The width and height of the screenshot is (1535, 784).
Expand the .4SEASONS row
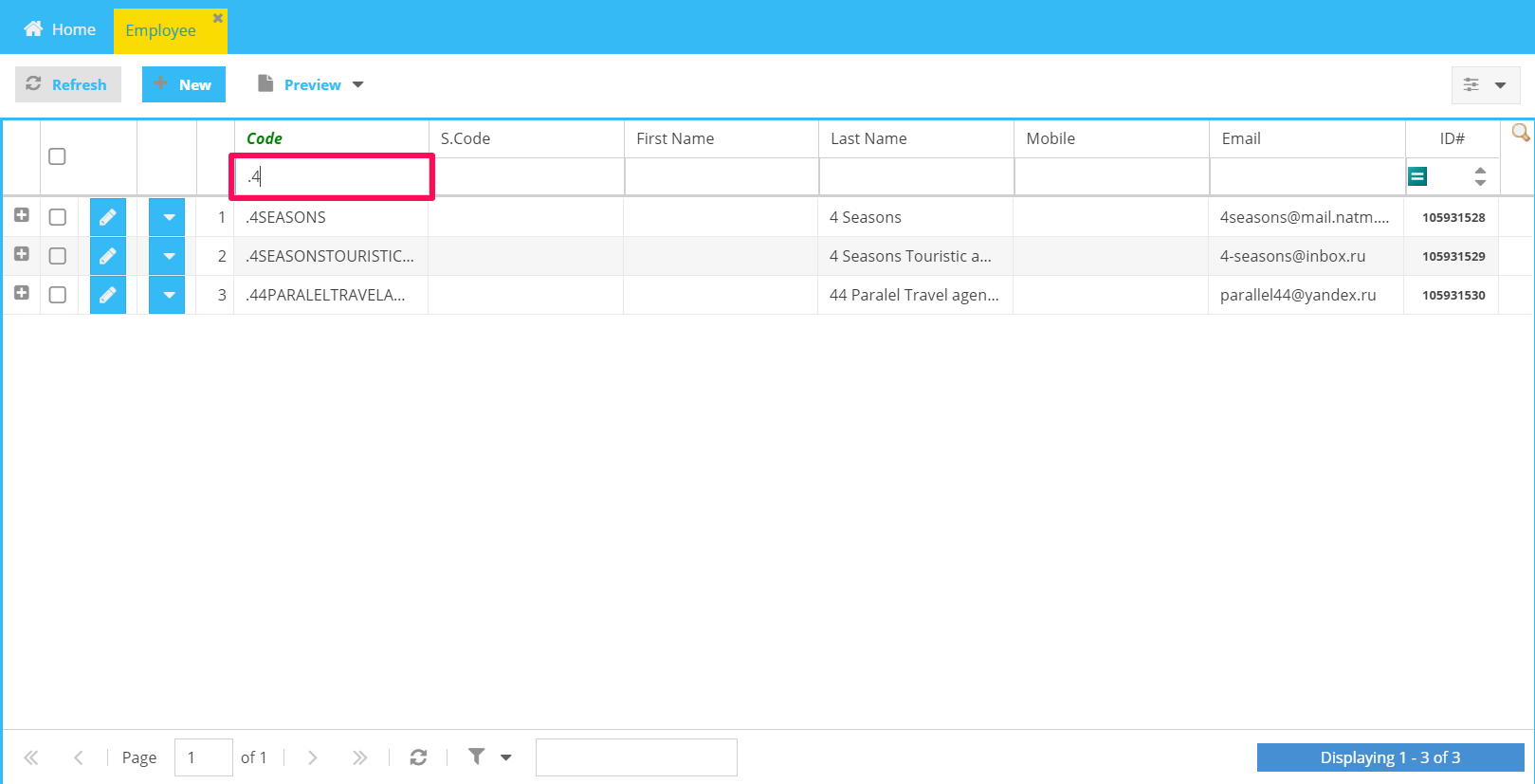[x=22, y=215]
